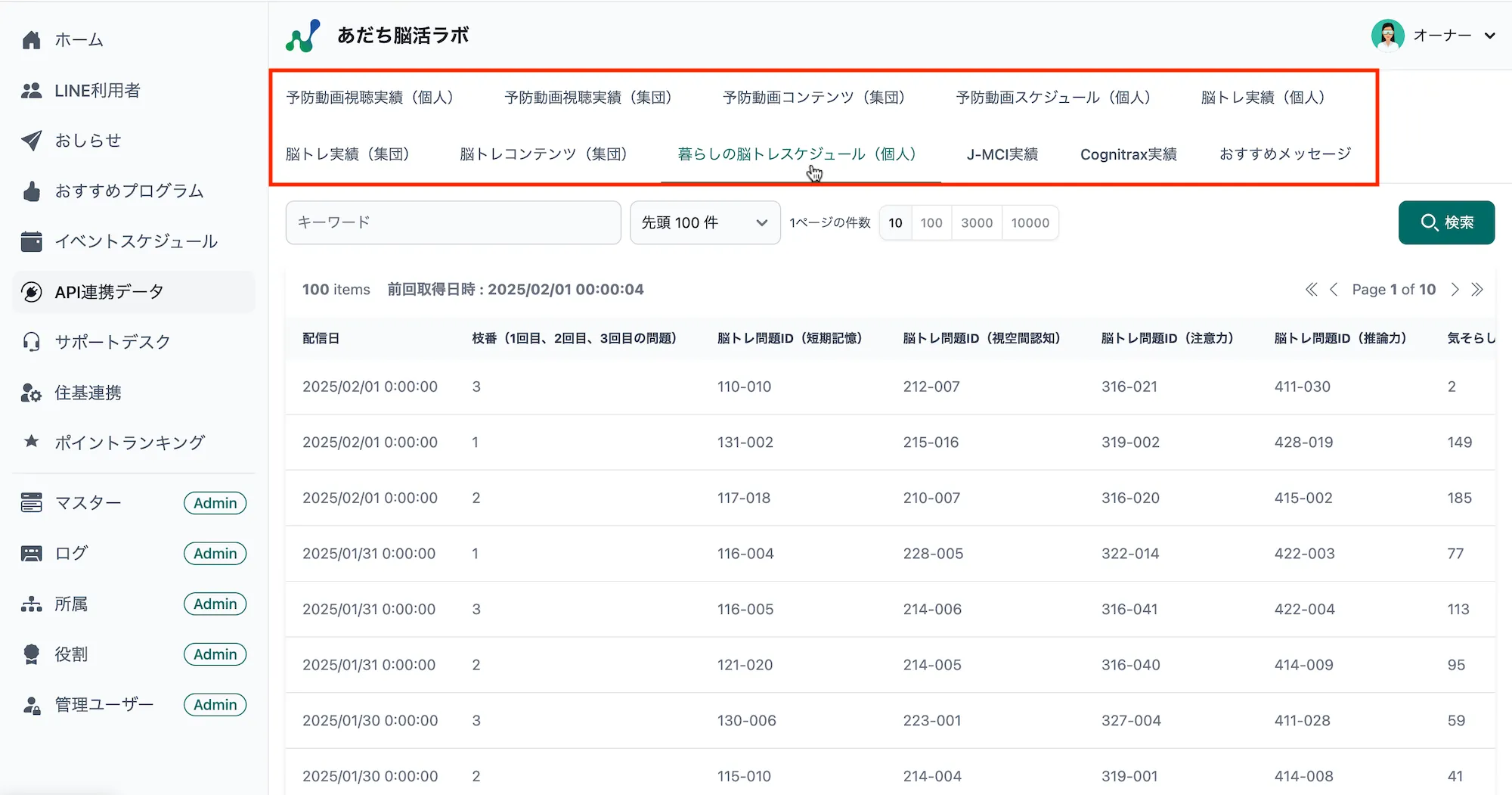Set items per page to 3000

point(977,222)
